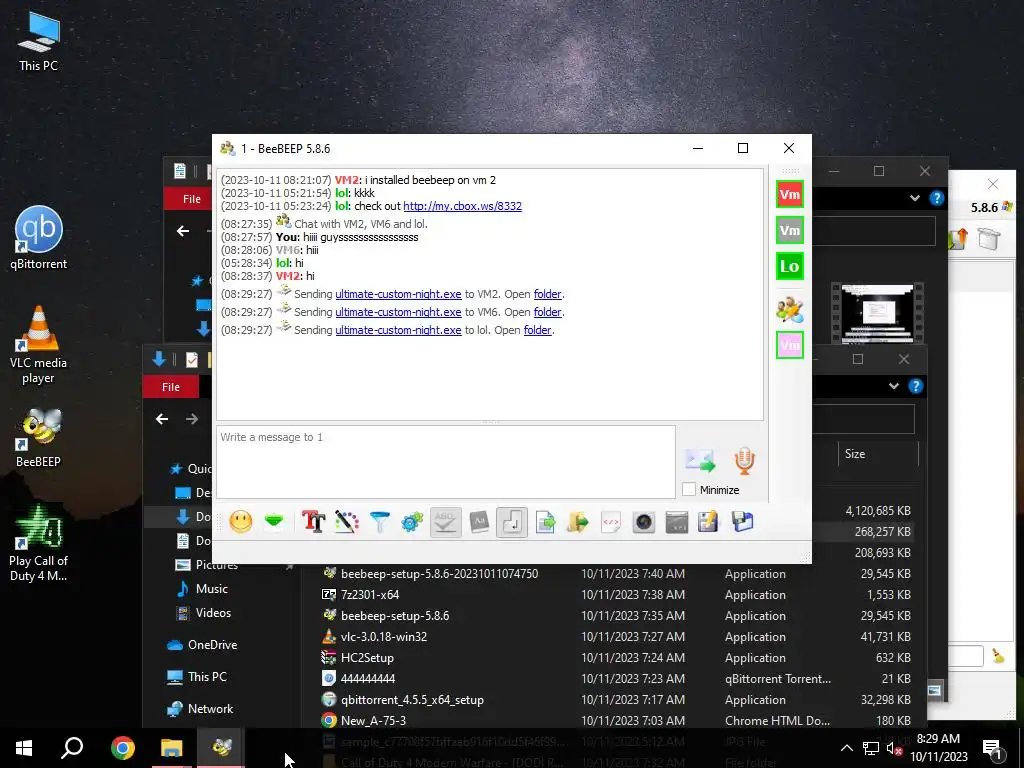Viewport: 1024px width, 768px height.
Task: Select the HC2Setup file row
Action: click(616, 657)
